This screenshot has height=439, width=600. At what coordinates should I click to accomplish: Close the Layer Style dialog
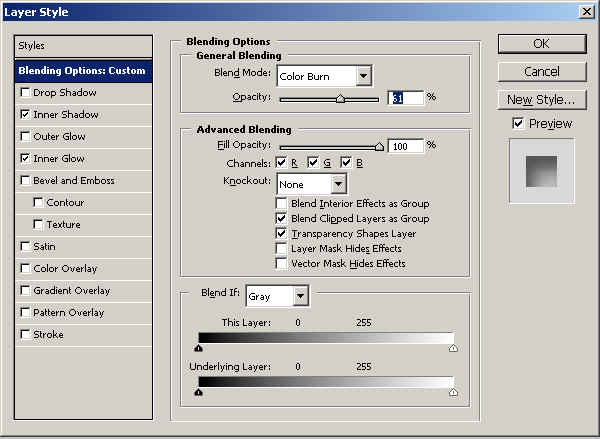pos(587,11)
